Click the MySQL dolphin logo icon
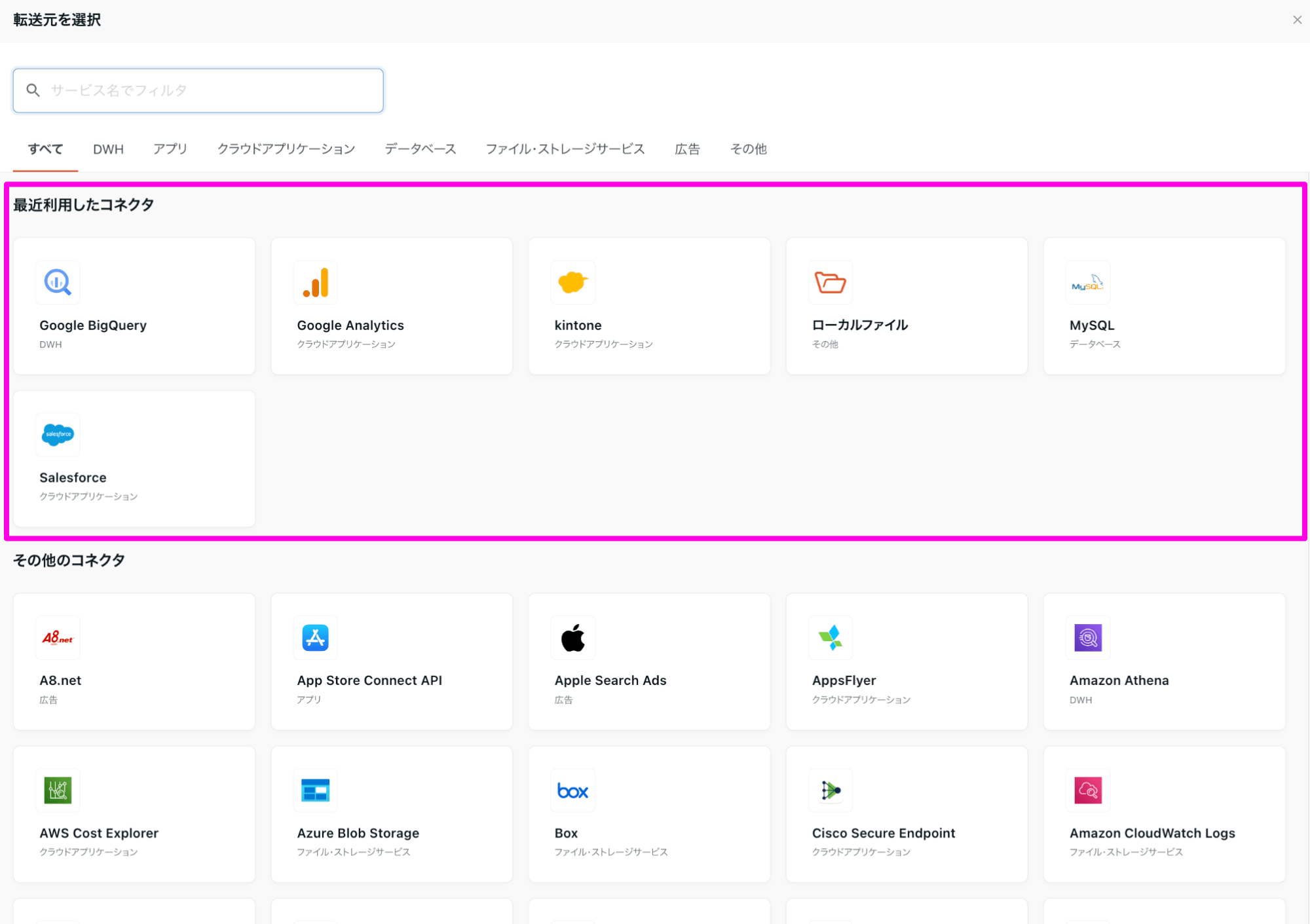The image size is (1310, 924). click(1088, 282)
